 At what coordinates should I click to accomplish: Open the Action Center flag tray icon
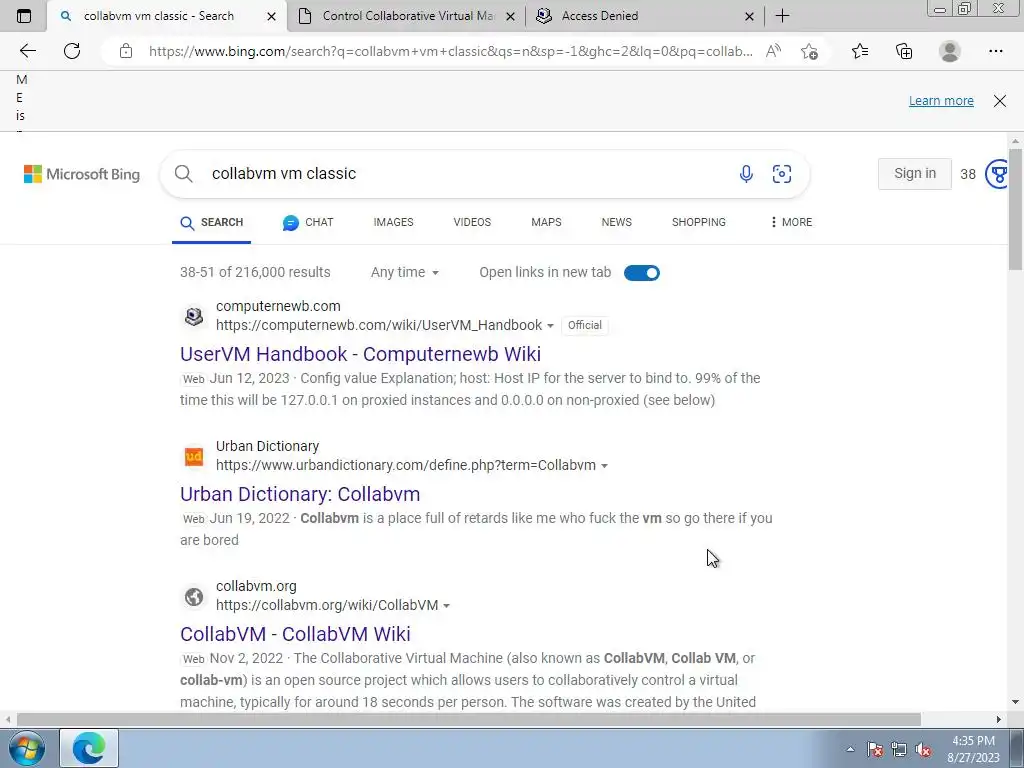[875, 749]
